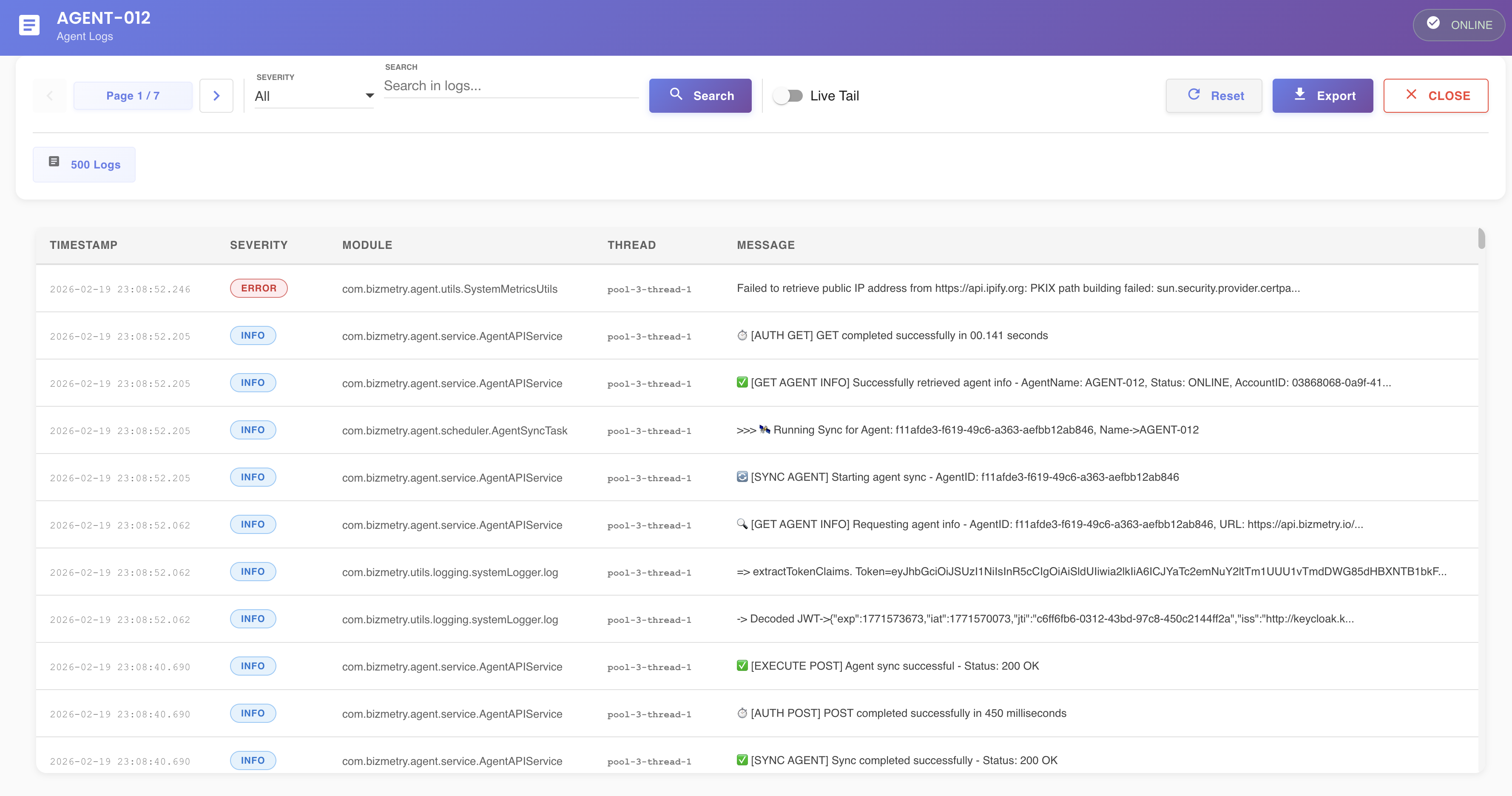The height and width of the screenshot is (796, 1512).
Task: Click timestamp 23:08:40.690 in EXECUTE POST row
Action: [x=120, y=667]
